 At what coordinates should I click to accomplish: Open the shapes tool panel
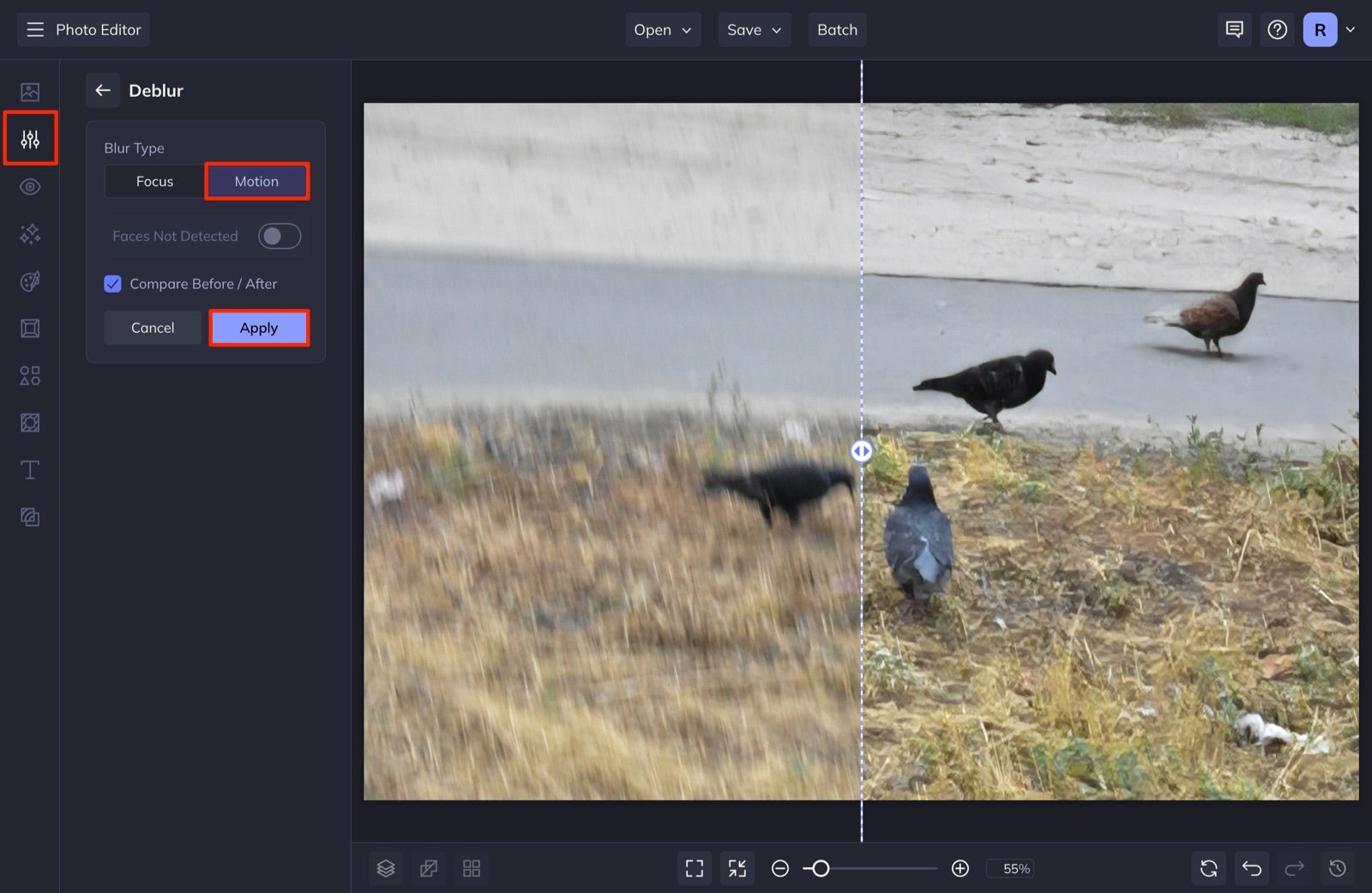[30, 375]
